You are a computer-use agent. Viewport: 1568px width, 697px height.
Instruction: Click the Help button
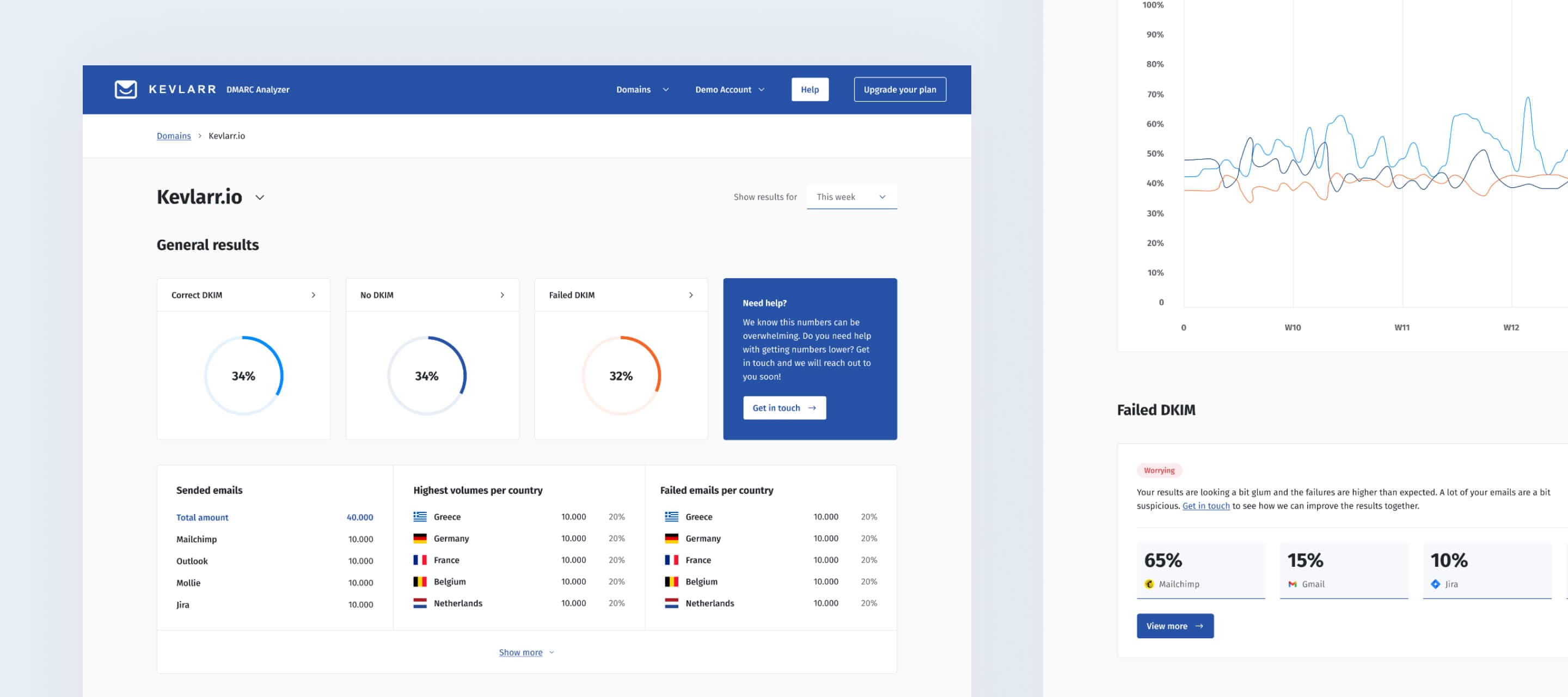coord(810,89)
